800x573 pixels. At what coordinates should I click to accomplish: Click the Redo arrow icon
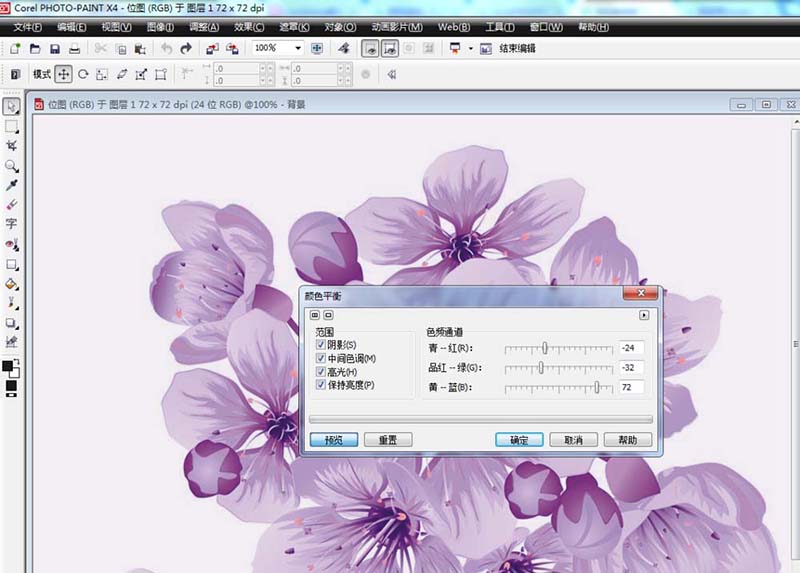186,48
